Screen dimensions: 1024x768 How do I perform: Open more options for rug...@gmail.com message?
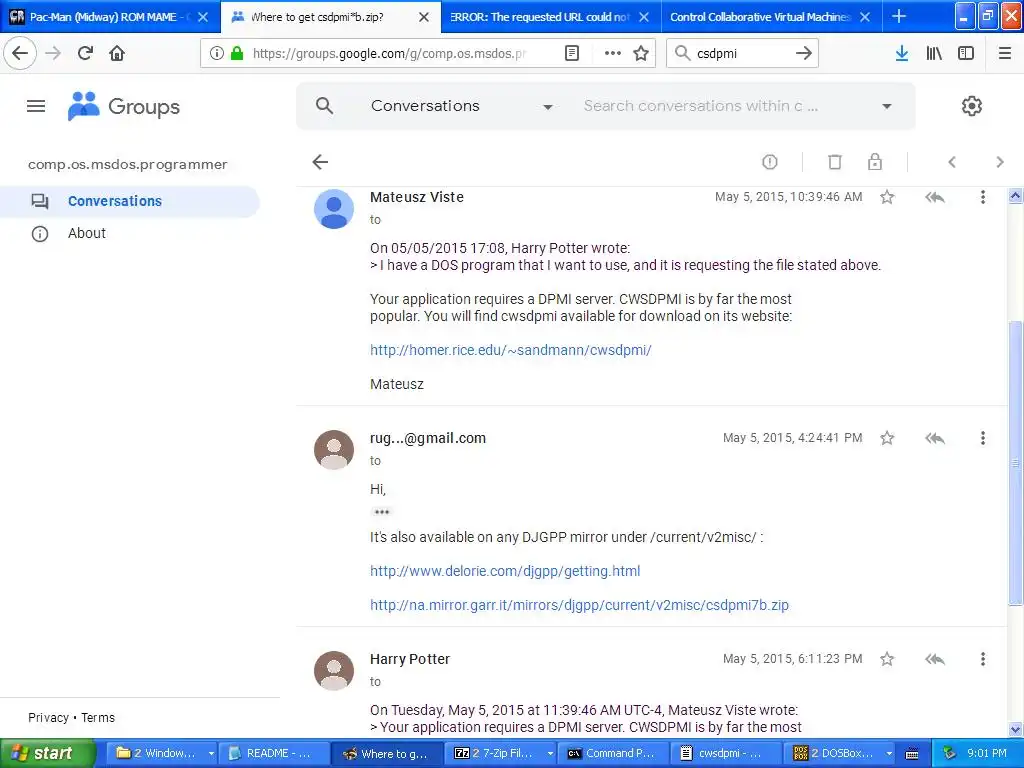click(x=983, y=438)
